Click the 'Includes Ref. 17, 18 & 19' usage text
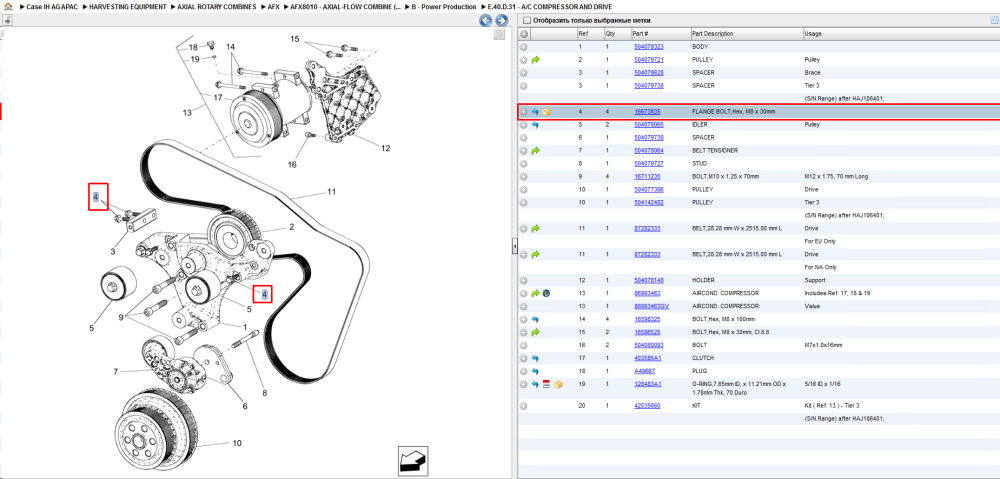Screen dimensions: 1000x479 pyautogui.click(x=837, y=293)
